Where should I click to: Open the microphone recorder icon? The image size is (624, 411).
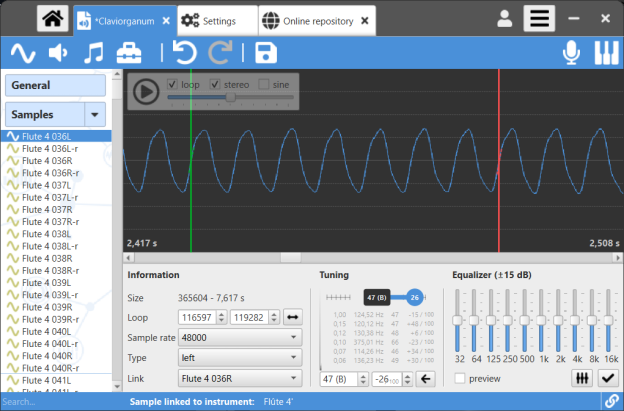tap(572, 52)
